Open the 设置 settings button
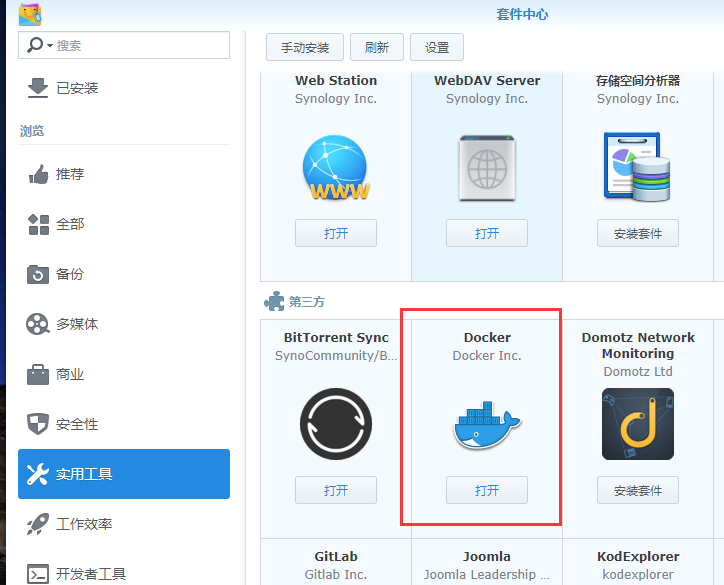The height and width of the screenshot is (585, 724). point(437,47)
